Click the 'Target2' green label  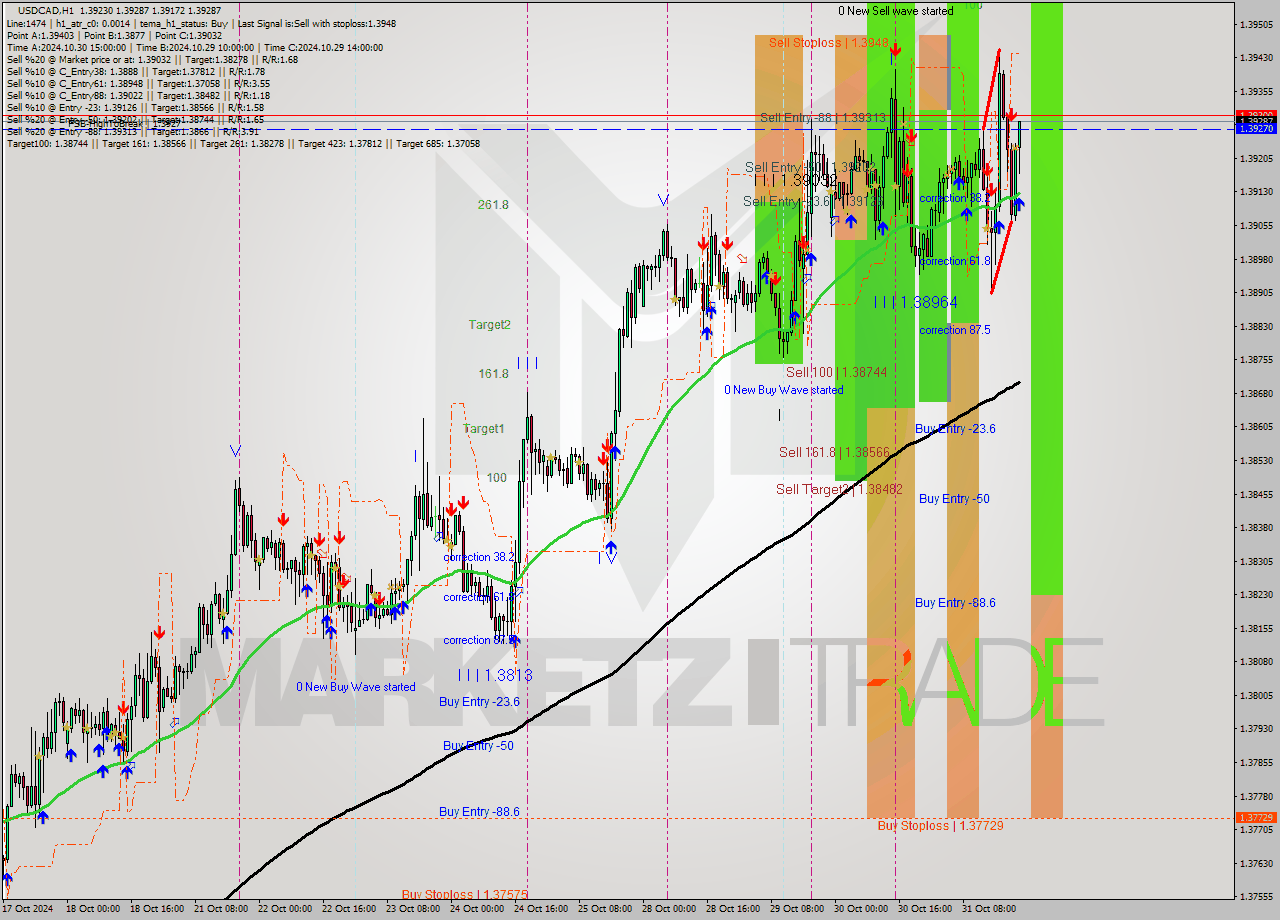[490, 324]
